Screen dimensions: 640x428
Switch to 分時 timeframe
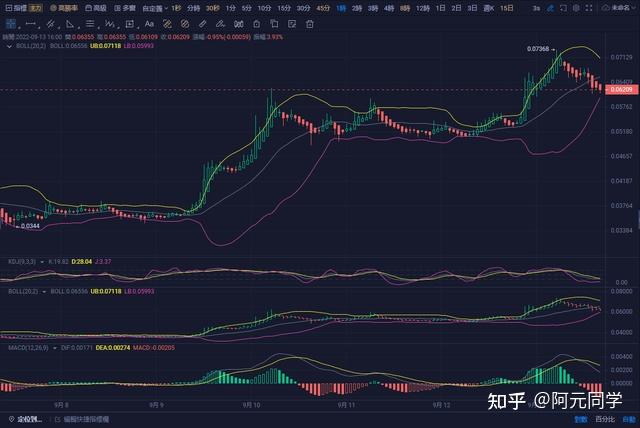(193, 8)
